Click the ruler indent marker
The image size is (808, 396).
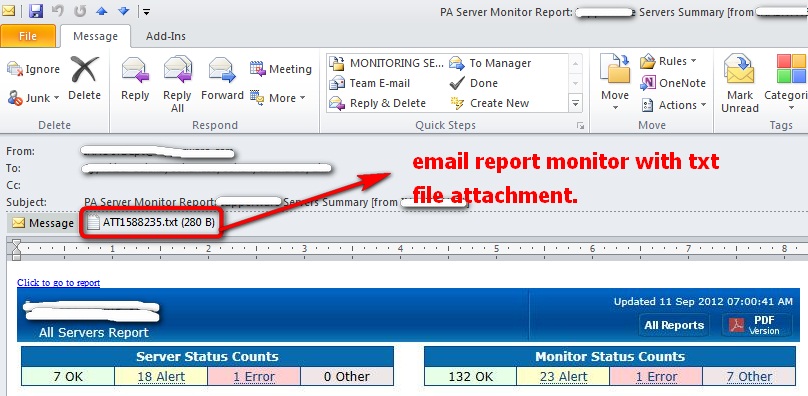point(16,250)
